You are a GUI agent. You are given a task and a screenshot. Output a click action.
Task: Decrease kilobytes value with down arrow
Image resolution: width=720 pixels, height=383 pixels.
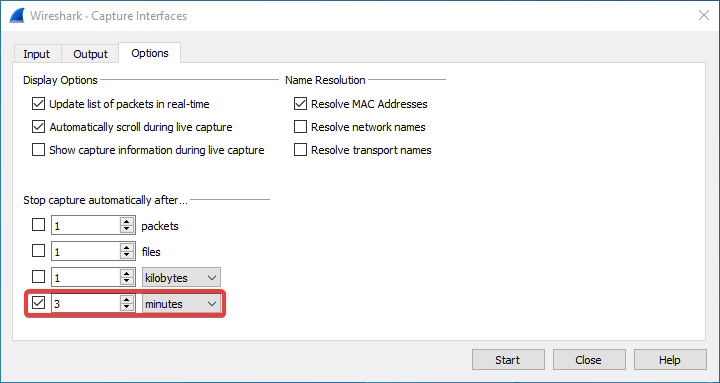click(x=127, y=282)
